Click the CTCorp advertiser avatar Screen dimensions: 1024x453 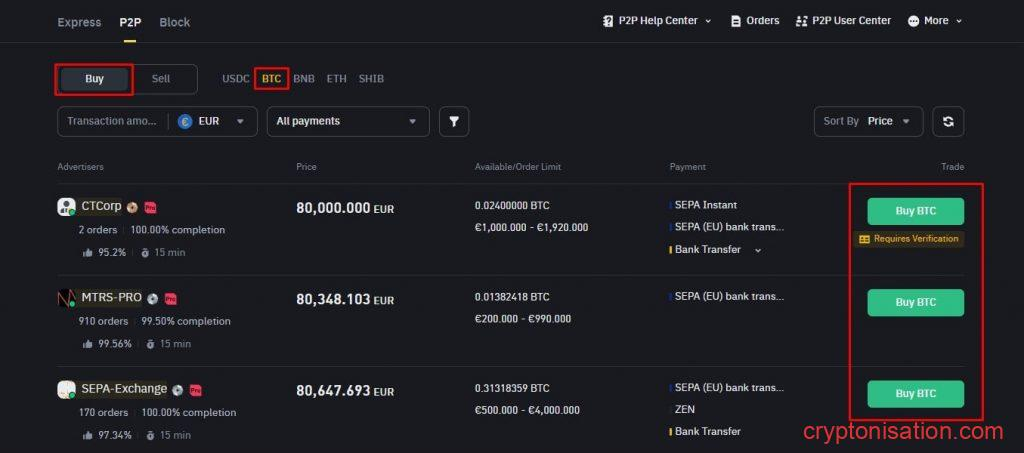pos(67,207)
